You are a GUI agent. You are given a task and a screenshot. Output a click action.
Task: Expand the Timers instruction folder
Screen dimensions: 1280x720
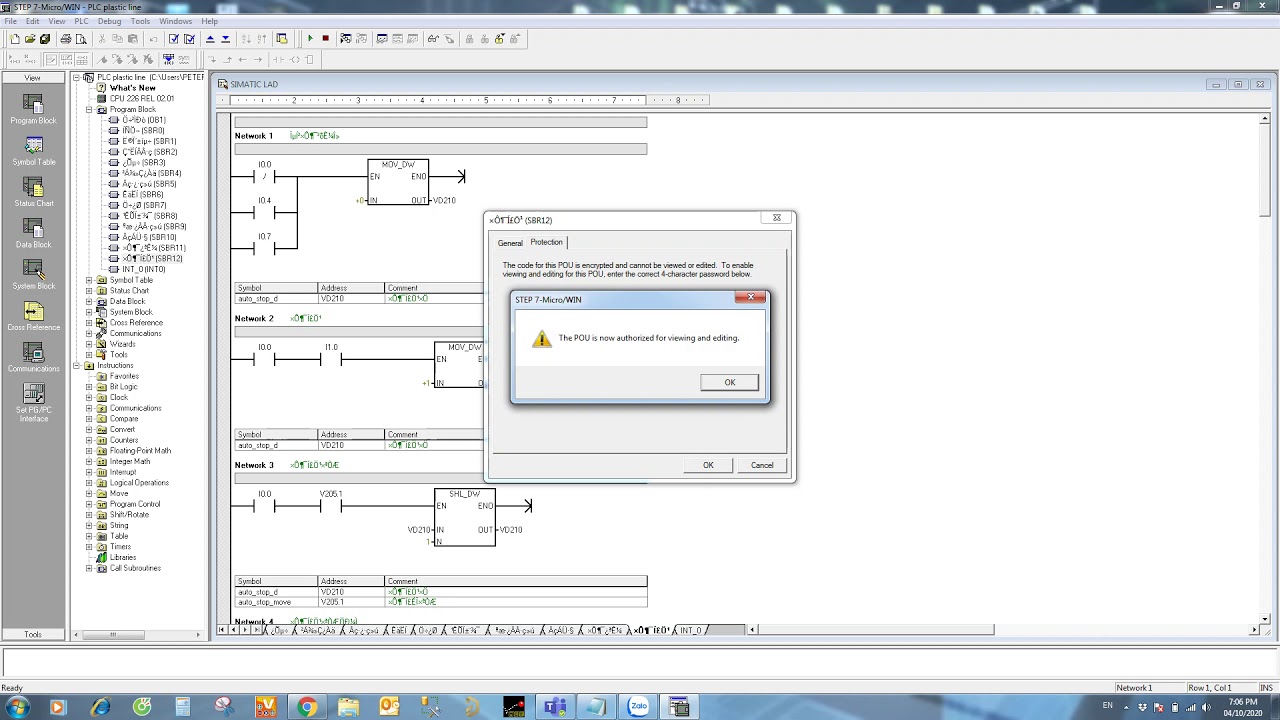coord(89,547)
